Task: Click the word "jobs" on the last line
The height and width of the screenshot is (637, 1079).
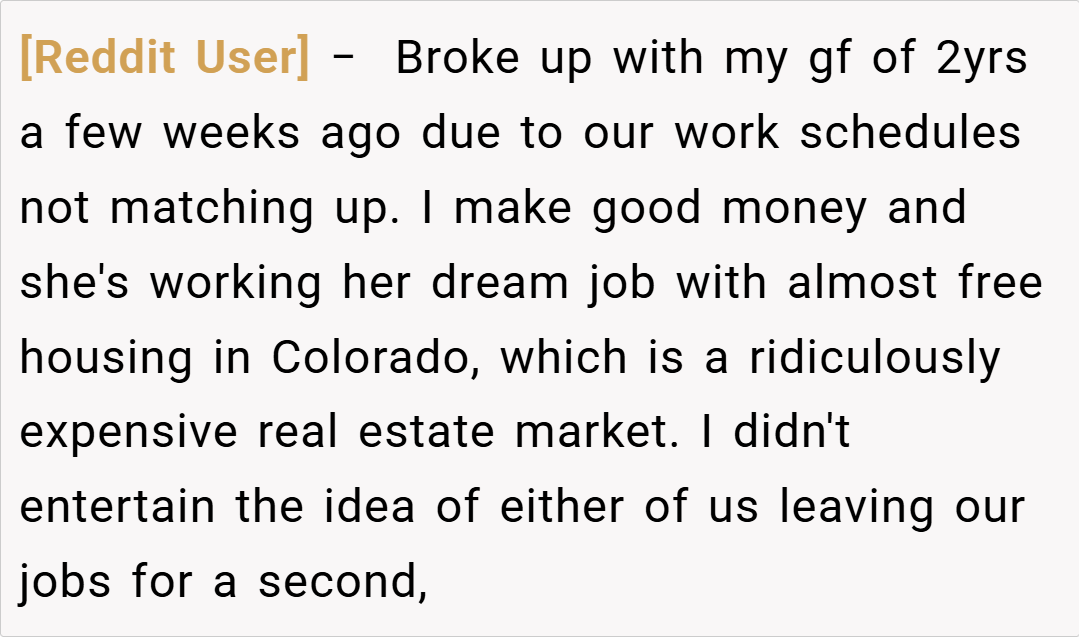Action: point(65,582)
